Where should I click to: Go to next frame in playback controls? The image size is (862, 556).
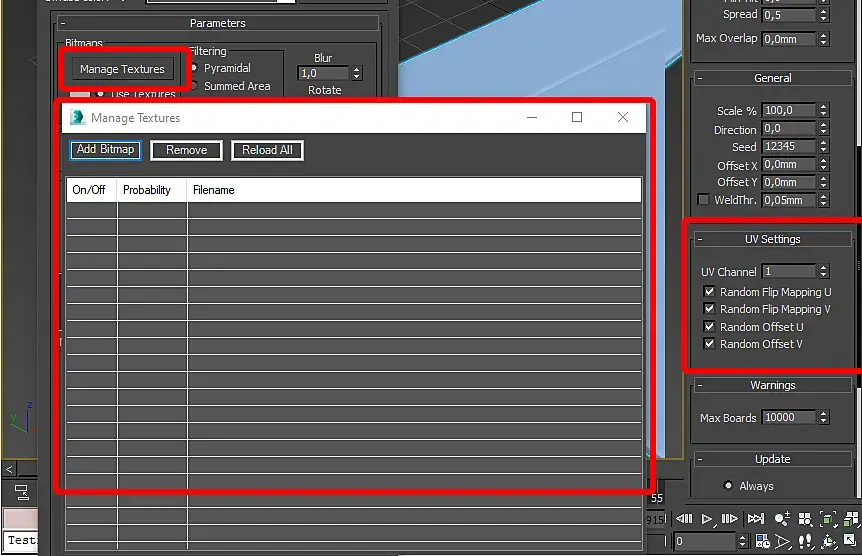(730, 519)
